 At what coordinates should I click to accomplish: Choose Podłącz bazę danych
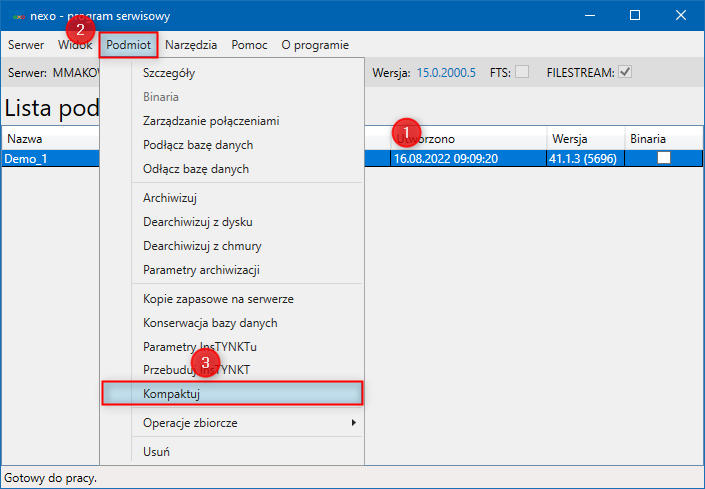point(232,145)
